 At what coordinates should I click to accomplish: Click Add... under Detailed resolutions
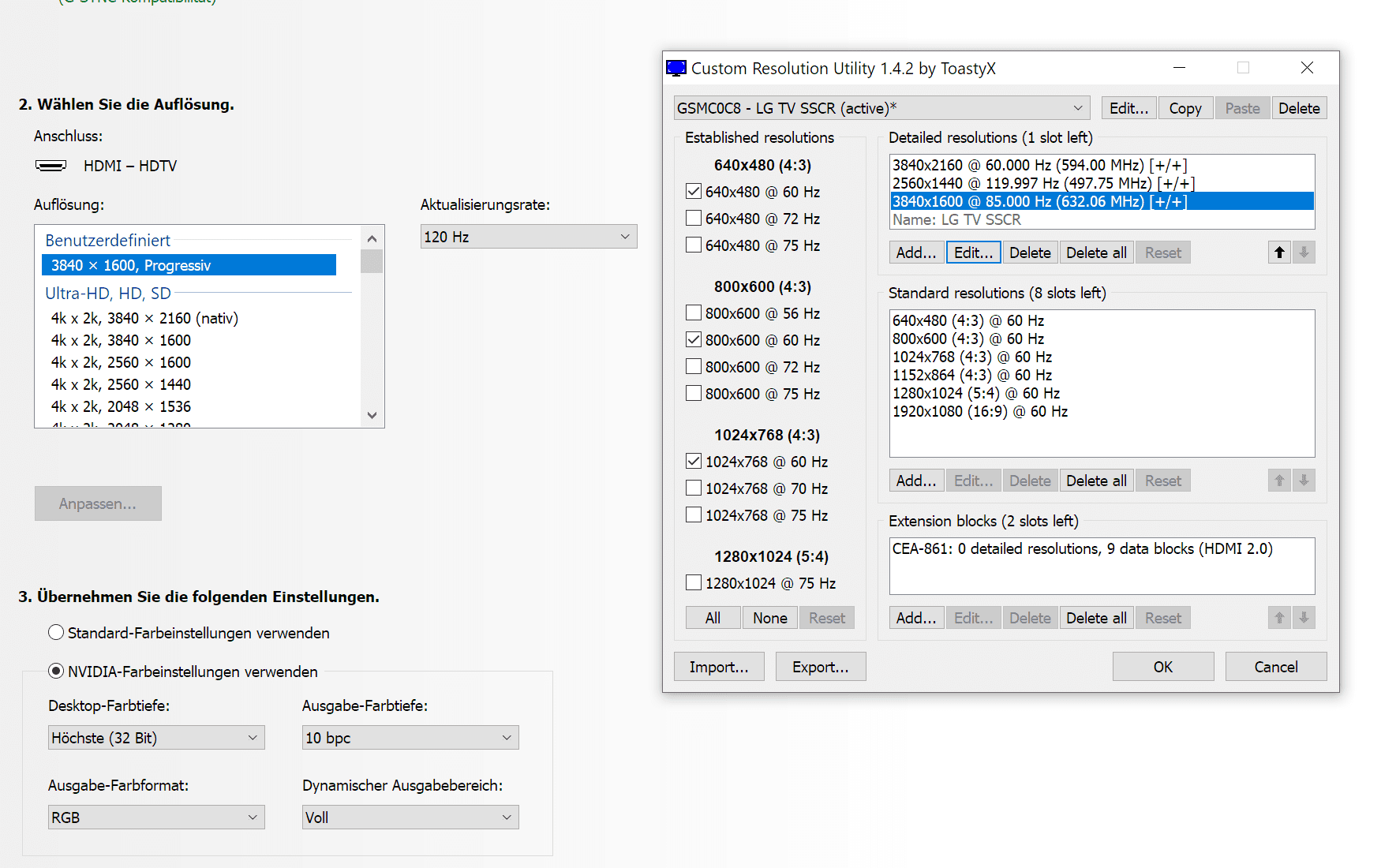(x=916, y=253)
